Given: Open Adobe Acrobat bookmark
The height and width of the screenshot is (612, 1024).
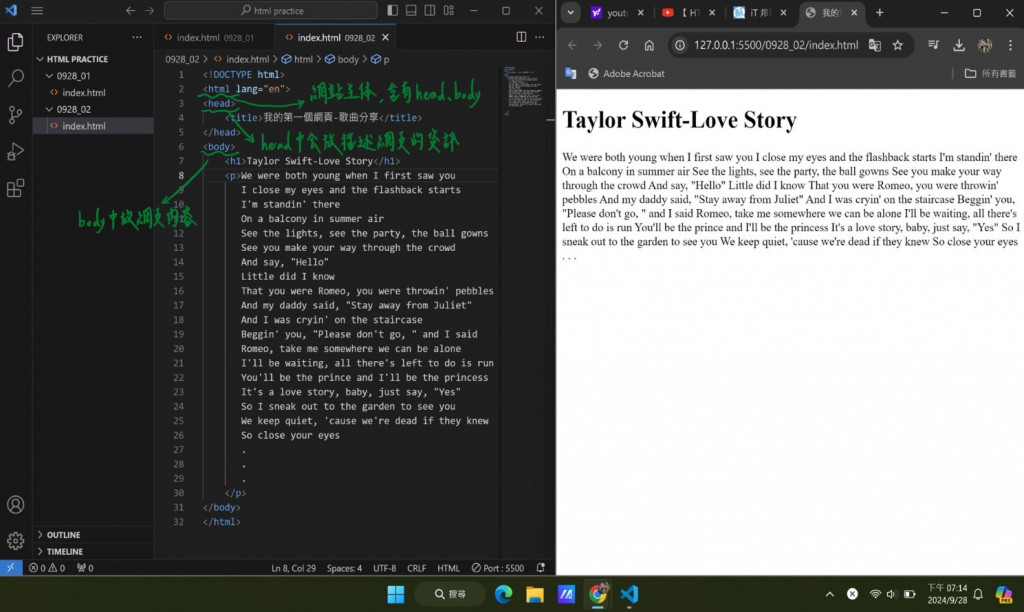Looking at the screenshot, I should click(x=626, y=73).
